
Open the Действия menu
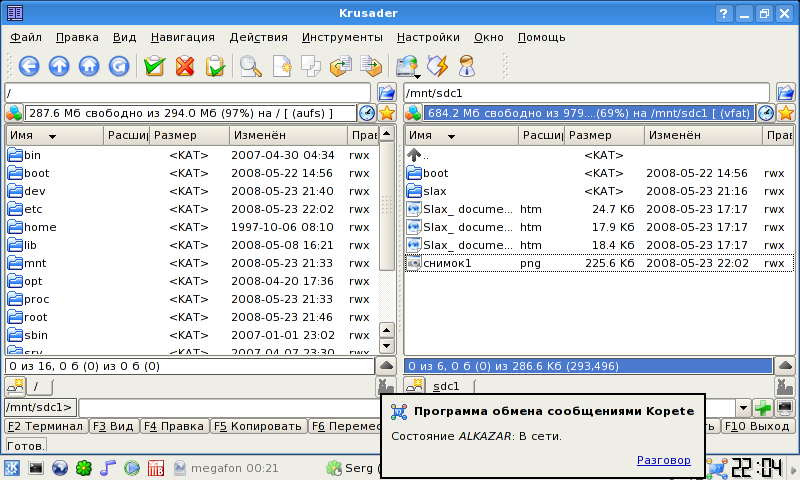coord(258,37)
